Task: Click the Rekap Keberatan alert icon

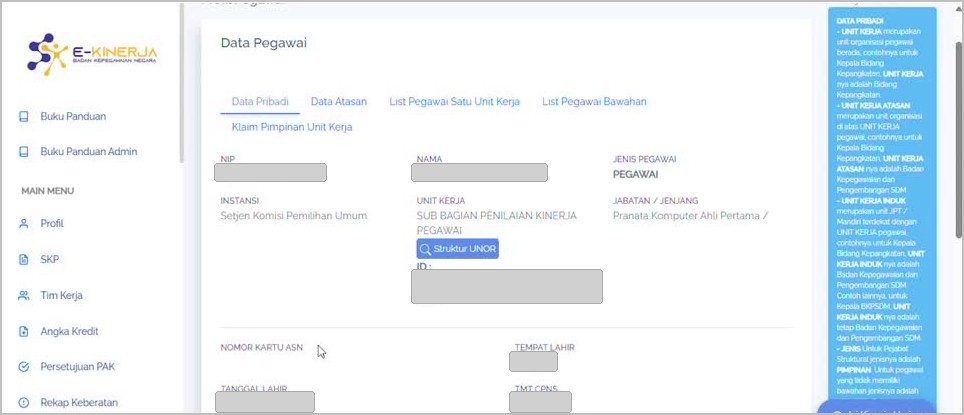Action: click(x=24, y=403)
